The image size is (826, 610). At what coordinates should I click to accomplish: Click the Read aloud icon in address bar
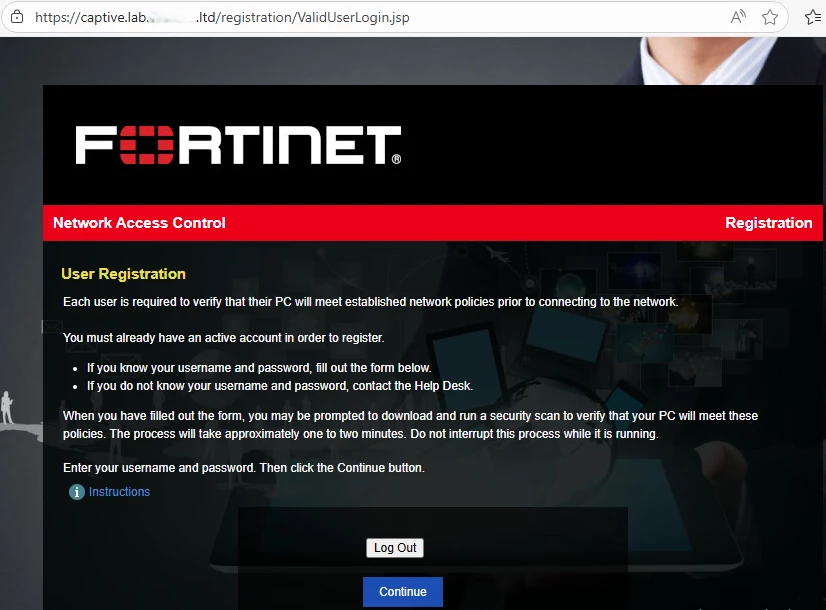click(739, 17)
